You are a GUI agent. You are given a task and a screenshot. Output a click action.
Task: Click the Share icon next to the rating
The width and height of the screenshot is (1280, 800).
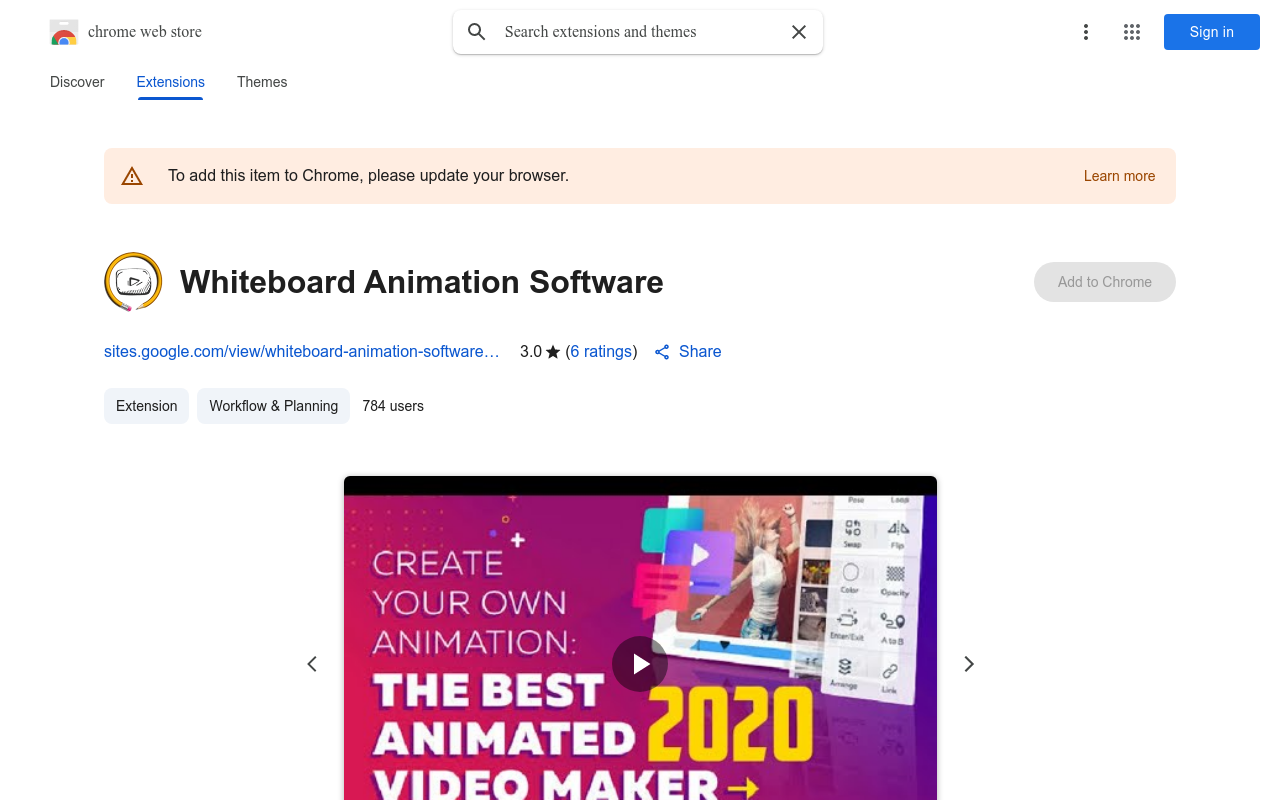(x=661, y=351)
